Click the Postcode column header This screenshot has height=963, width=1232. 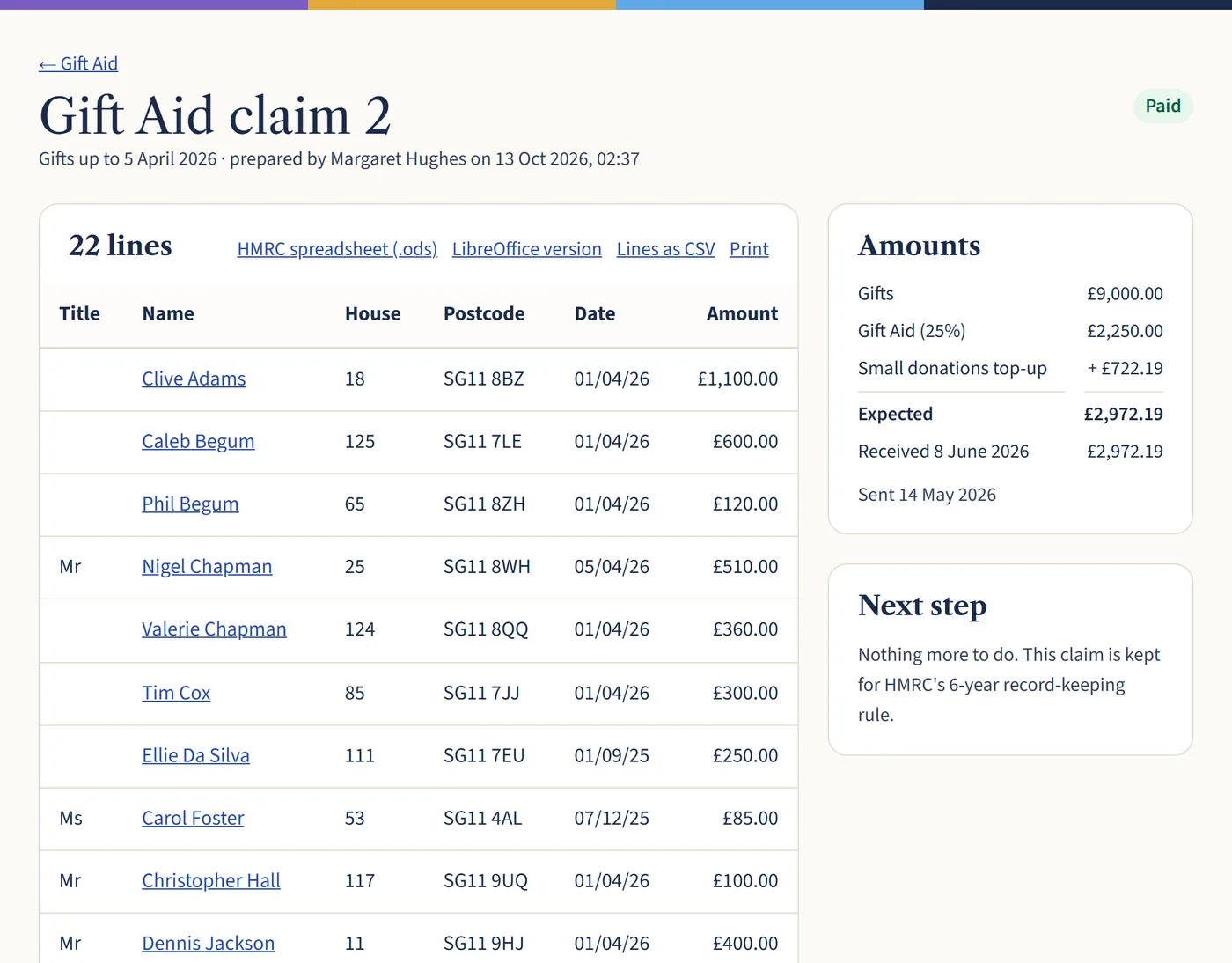point(484,313)
